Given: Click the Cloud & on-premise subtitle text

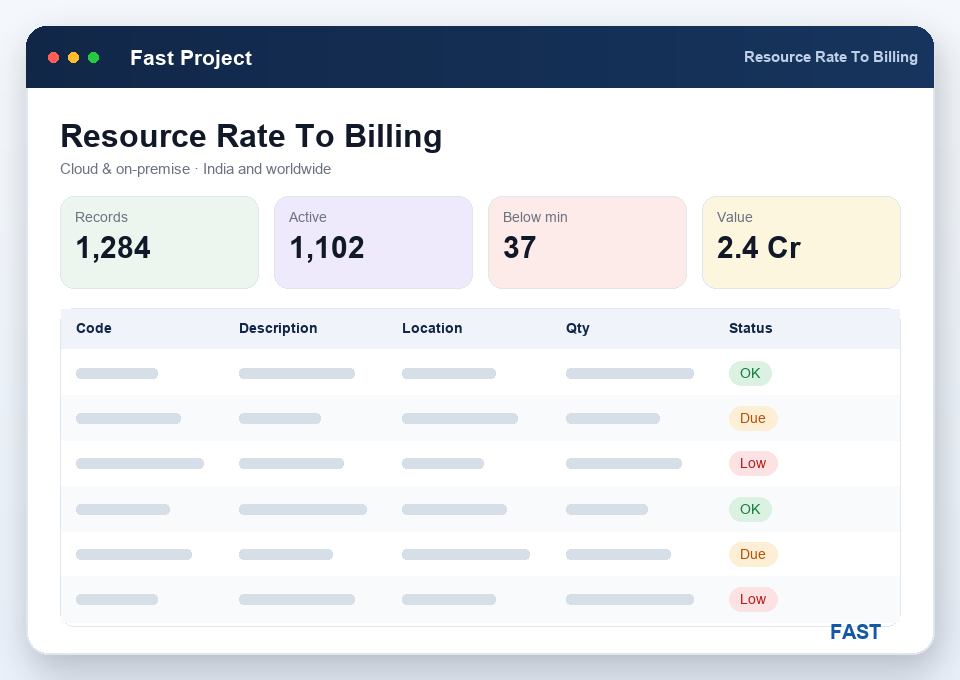Looking at the screenshot, I should 195,169.
